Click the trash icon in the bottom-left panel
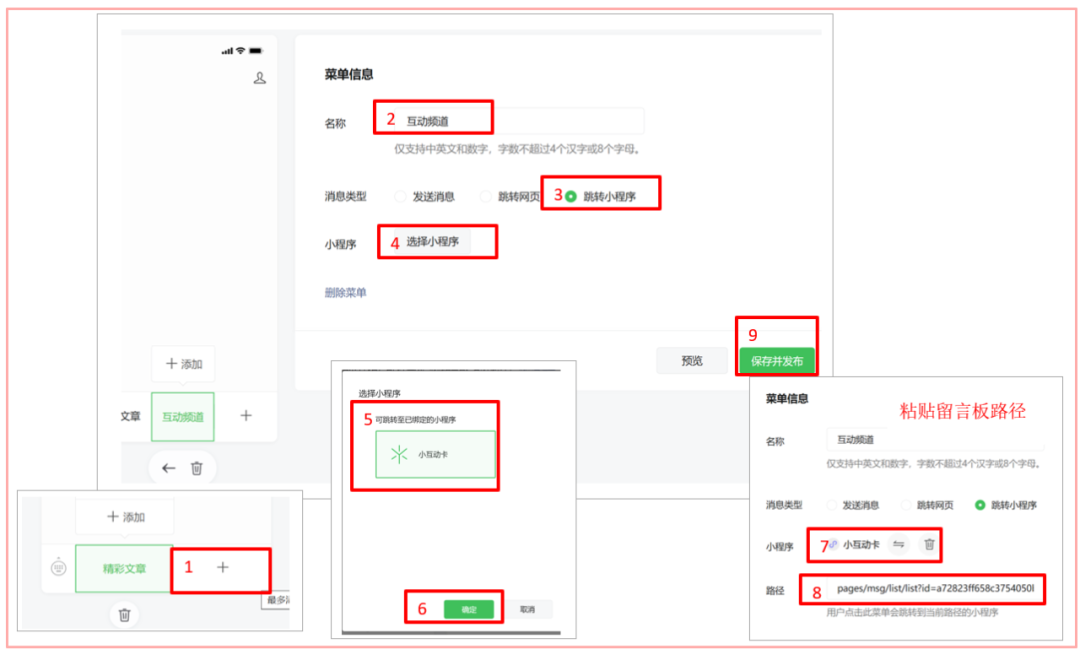 pyautogui.click(x=123, y=617)
